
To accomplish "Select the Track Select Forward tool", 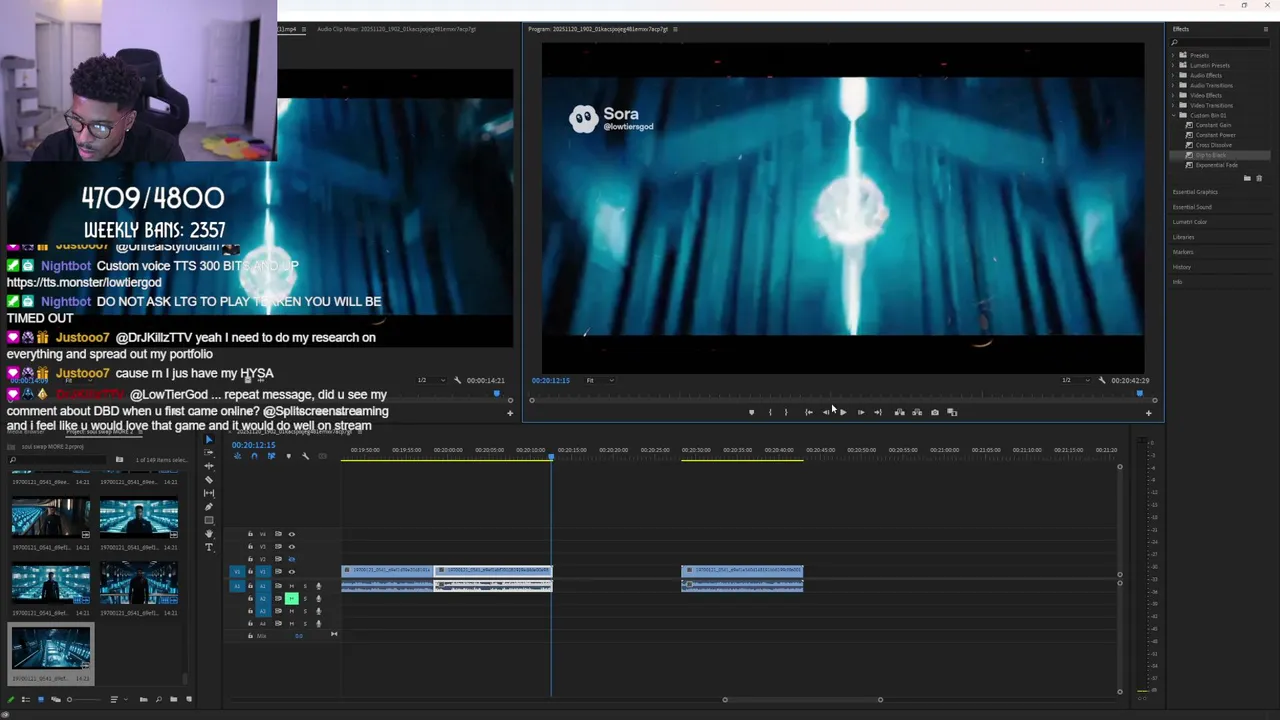I will pyautogui.click(x=209, y=452).
